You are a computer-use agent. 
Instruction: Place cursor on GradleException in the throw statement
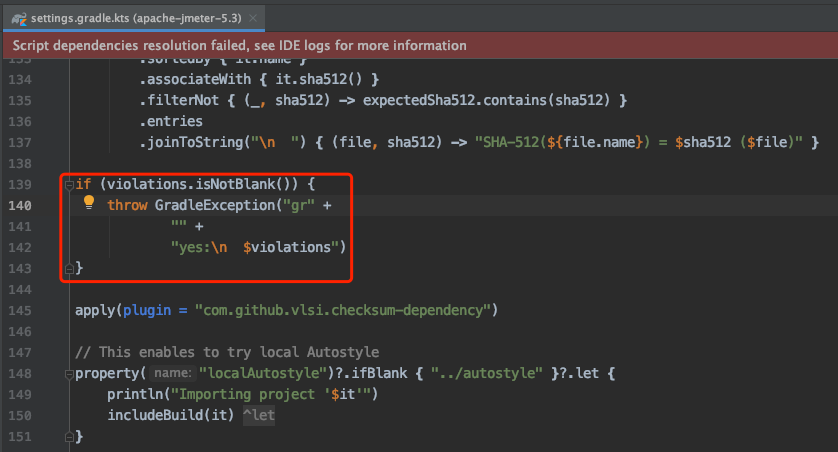click(212, 205)
